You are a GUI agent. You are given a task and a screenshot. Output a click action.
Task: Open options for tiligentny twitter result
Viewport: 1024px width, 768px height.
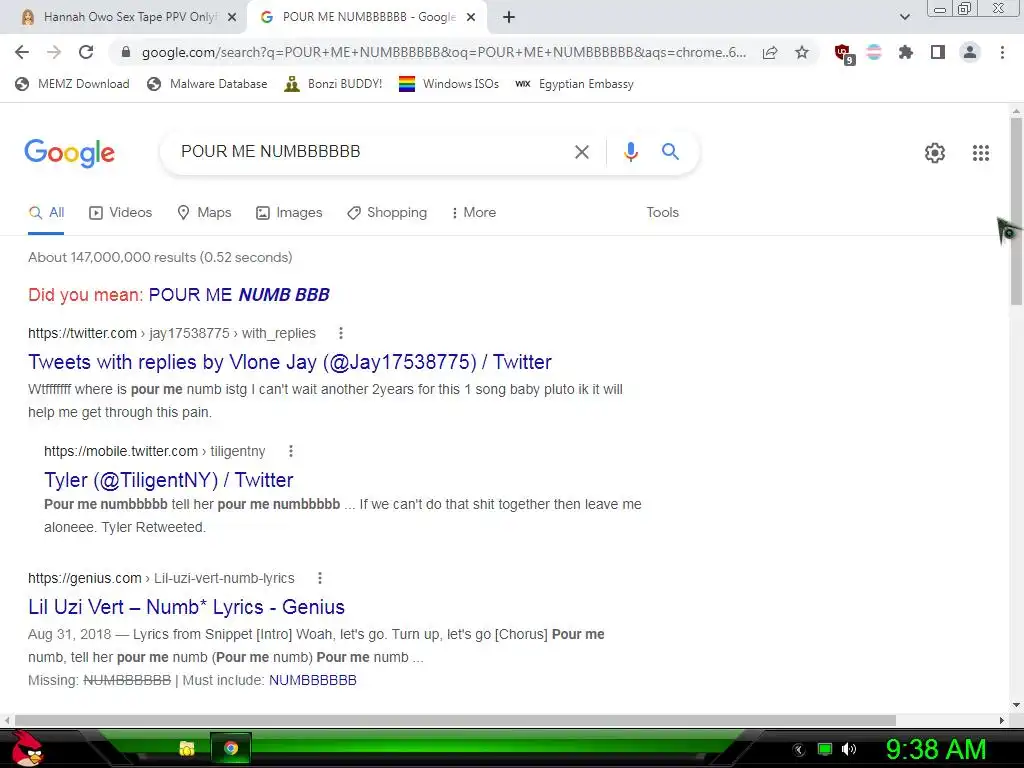pos(291,451)
